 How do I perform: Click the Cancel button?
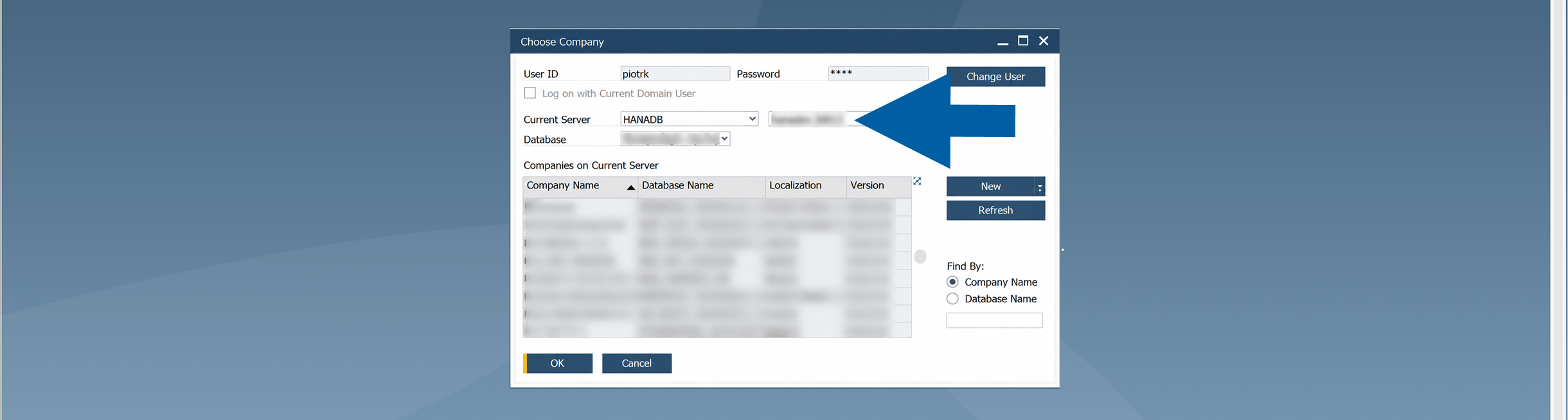(x=637, y=363)
